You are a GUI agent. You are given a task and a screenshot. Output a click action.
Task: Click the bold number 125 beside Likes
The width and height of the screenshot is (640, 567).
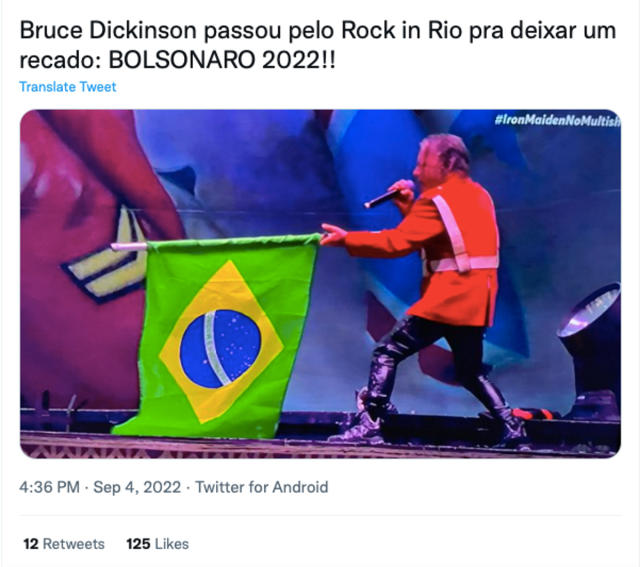tap(138, 544)
